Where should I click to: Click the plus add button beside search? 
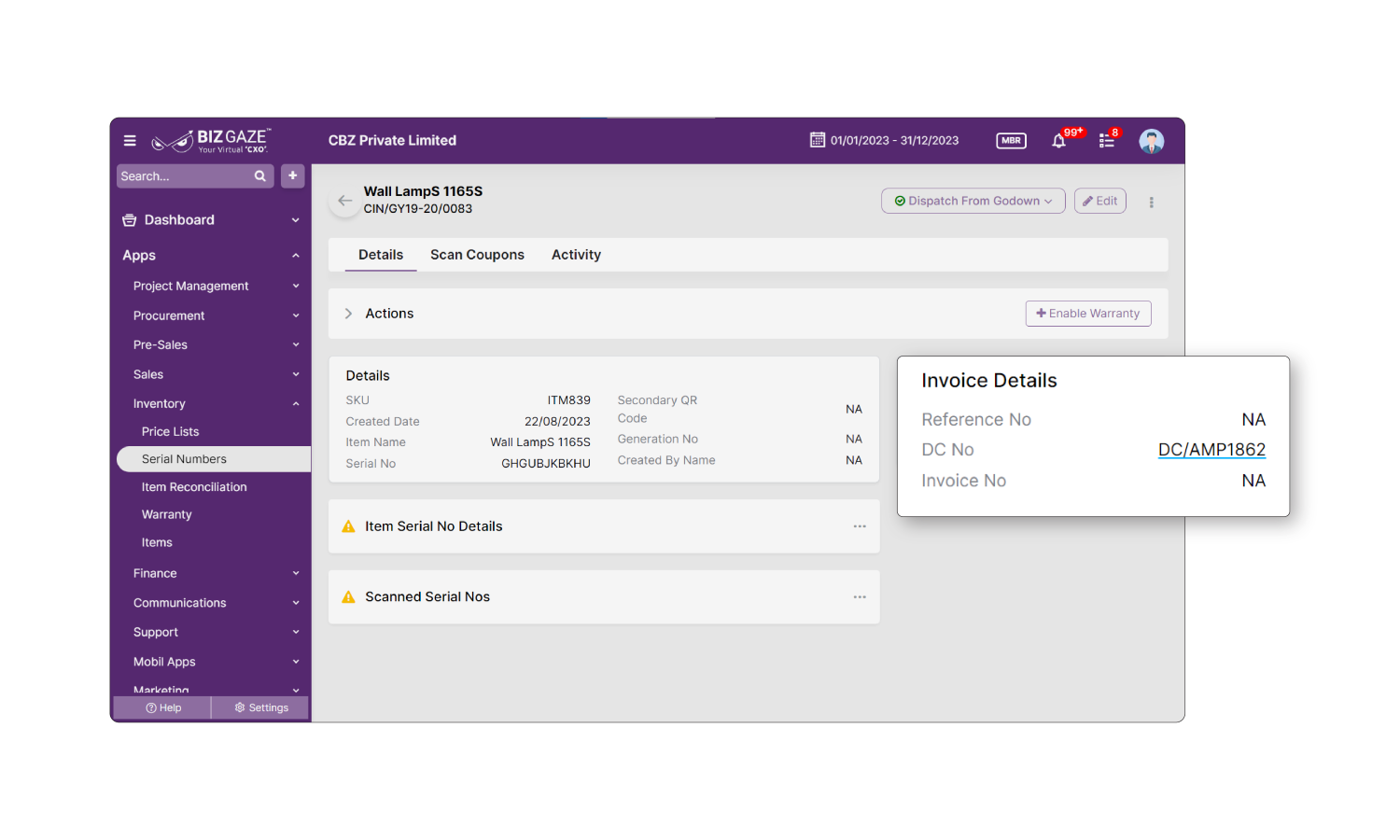click(x=293, y=175)
